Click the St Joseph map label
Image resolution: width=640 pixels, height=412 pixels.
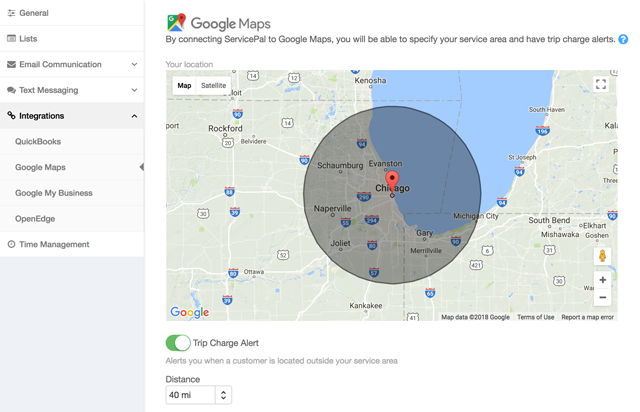point(522,157)
